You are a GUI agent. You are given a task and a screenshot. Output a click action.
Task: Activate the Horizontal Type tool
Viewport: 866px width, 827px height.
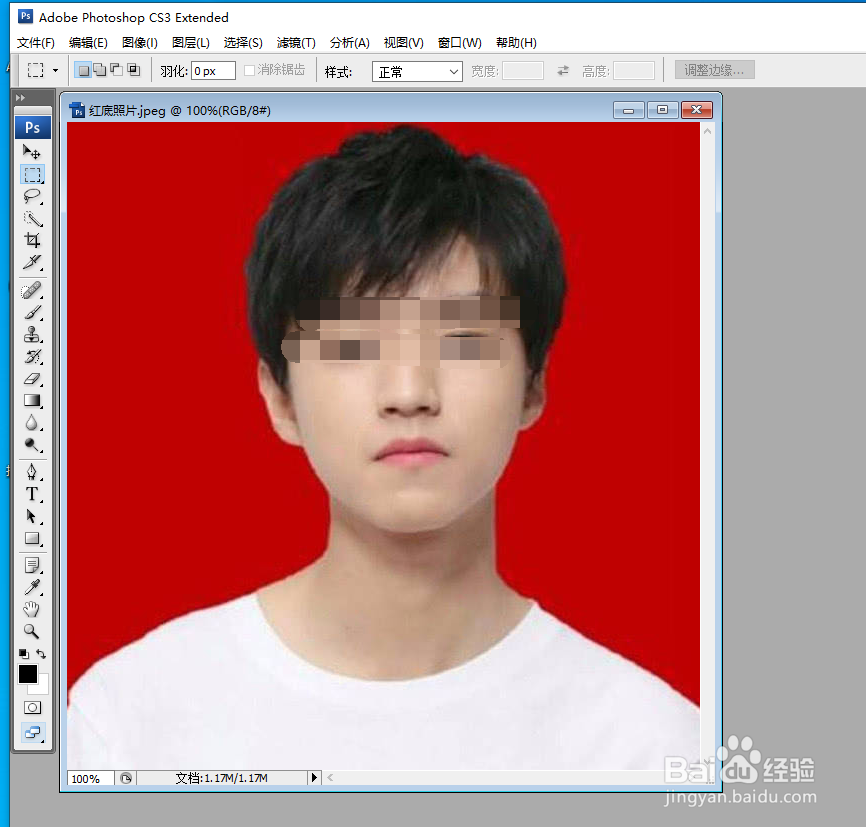32,491
